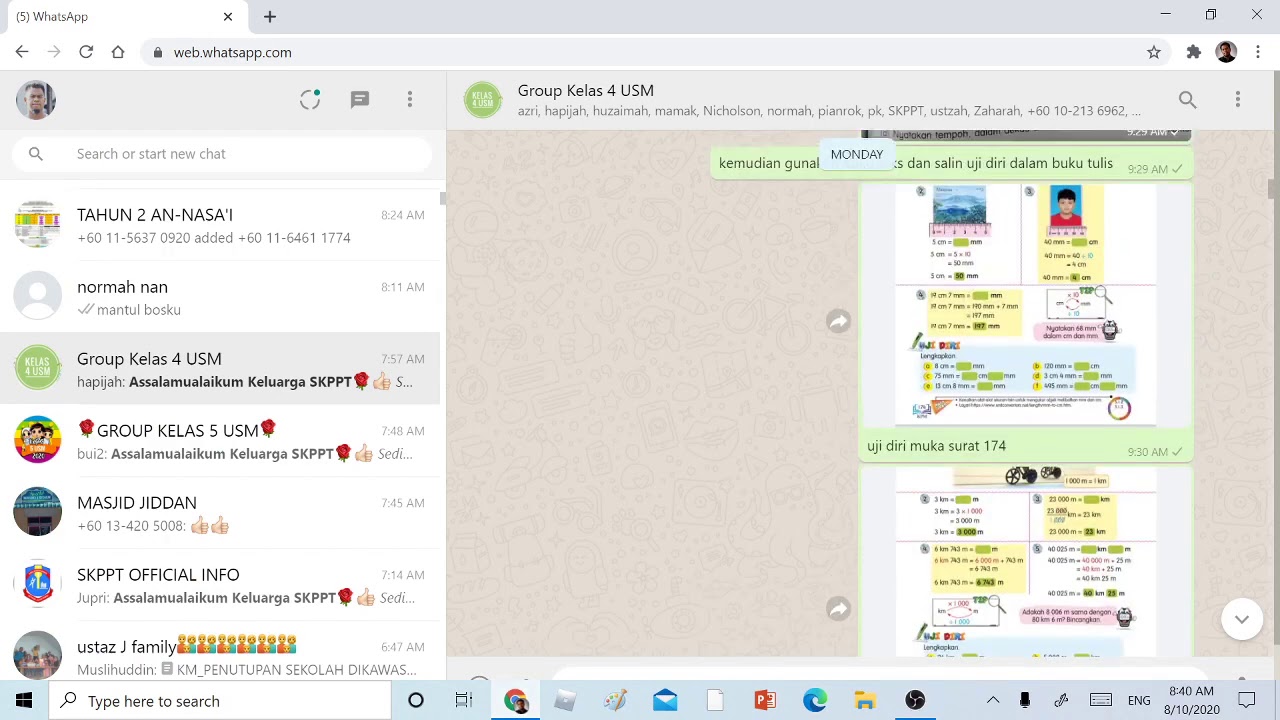Open Chrome from taskbar
1280x720 pixels.
click(515, 701)
